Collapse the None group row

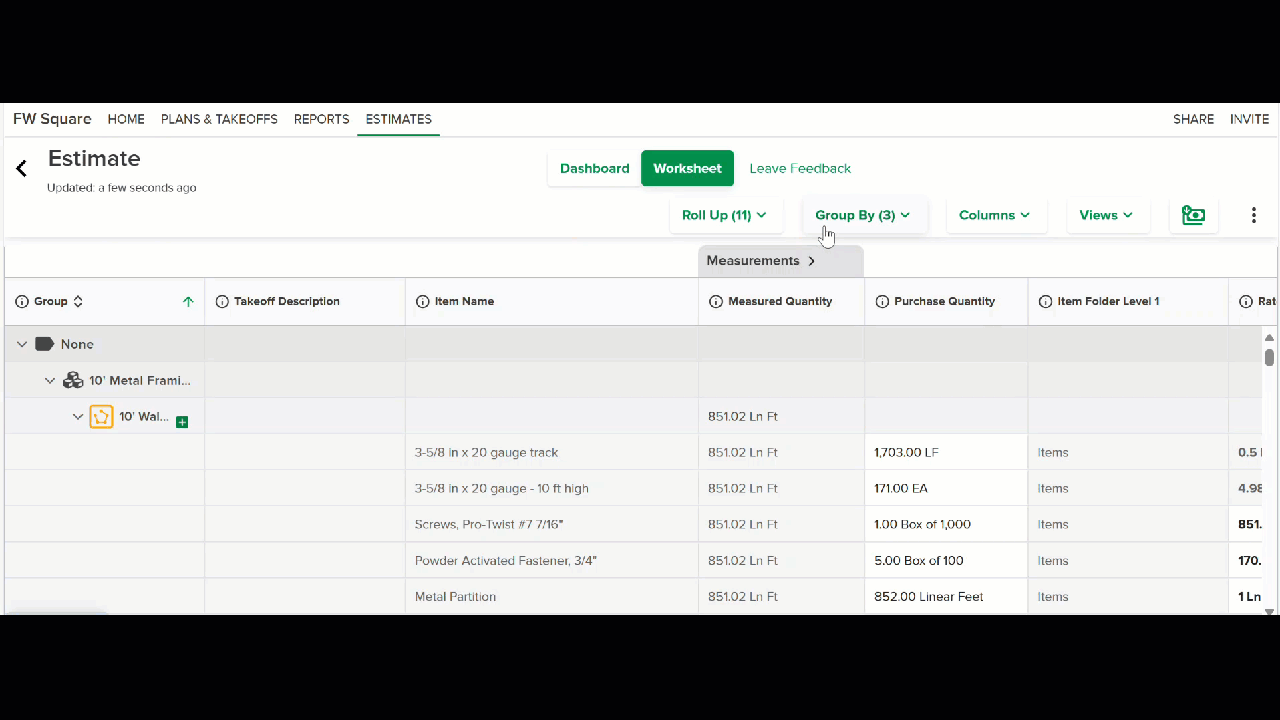click(22, 344)
